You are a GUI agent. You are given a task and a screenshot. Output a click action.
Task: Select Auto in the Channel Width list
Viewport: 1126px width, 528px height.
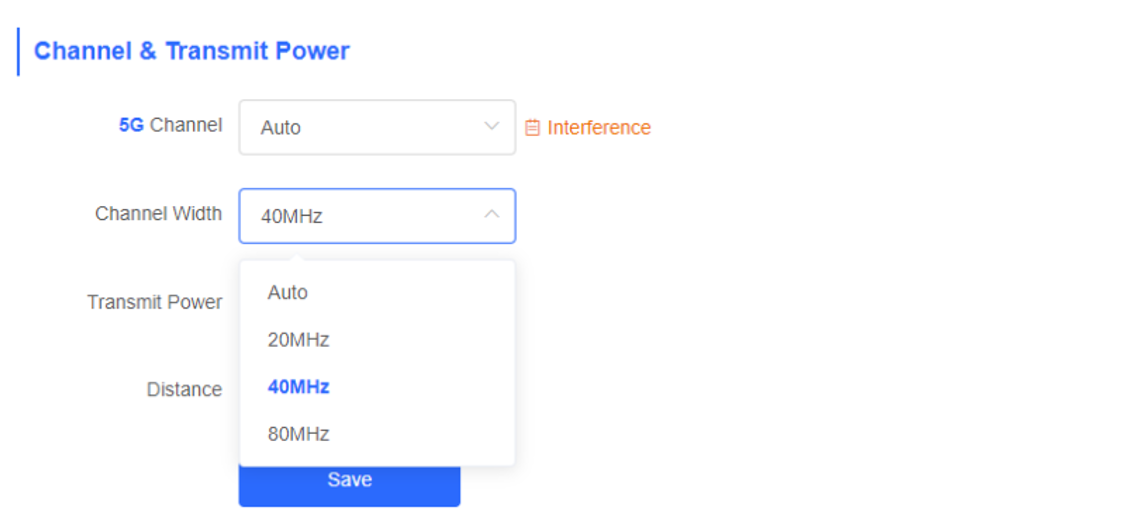coord(377,292)
